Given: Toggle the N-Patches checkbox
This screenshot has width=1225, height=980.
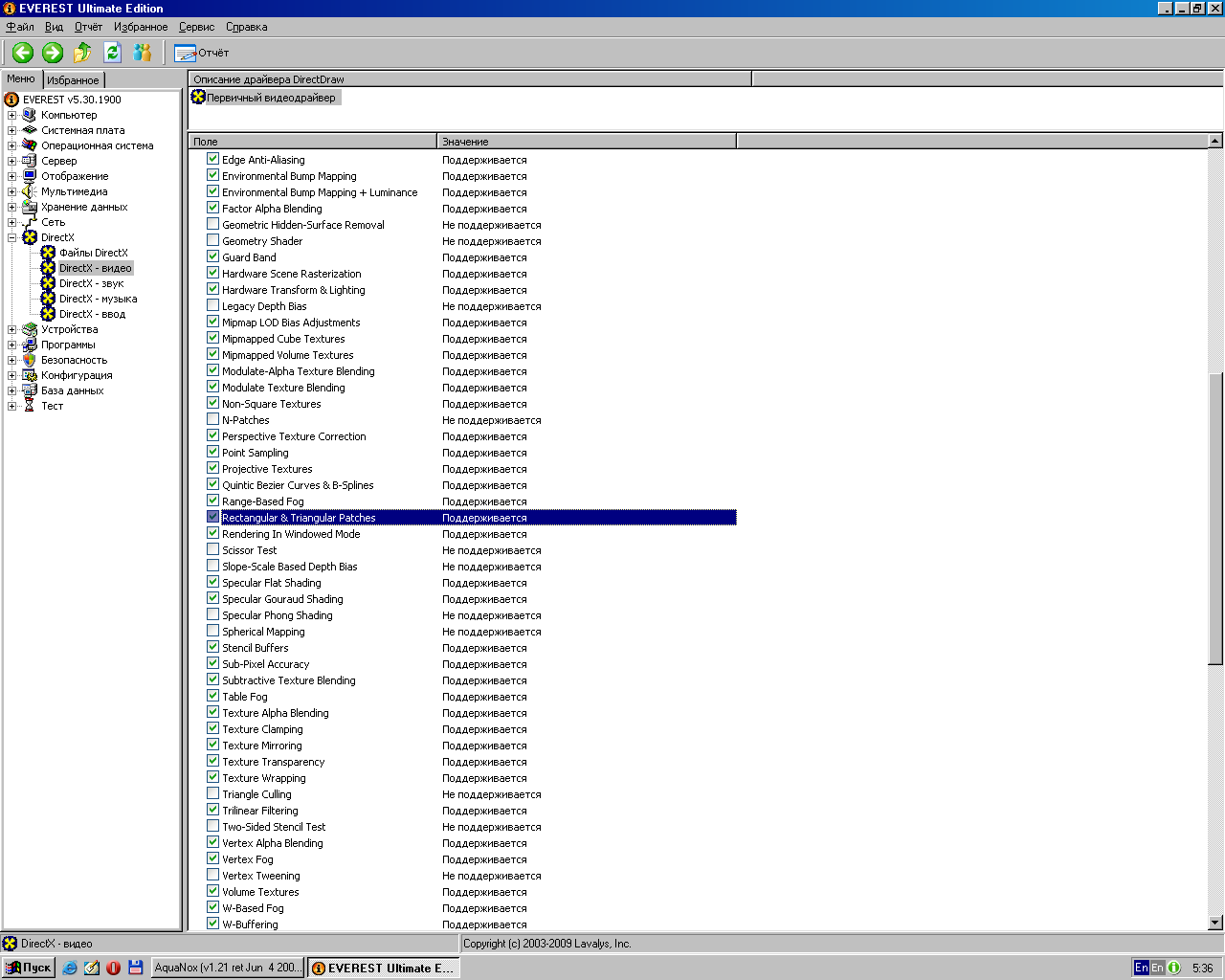Looking at the screenshot, I should click(x=213, y=419).
